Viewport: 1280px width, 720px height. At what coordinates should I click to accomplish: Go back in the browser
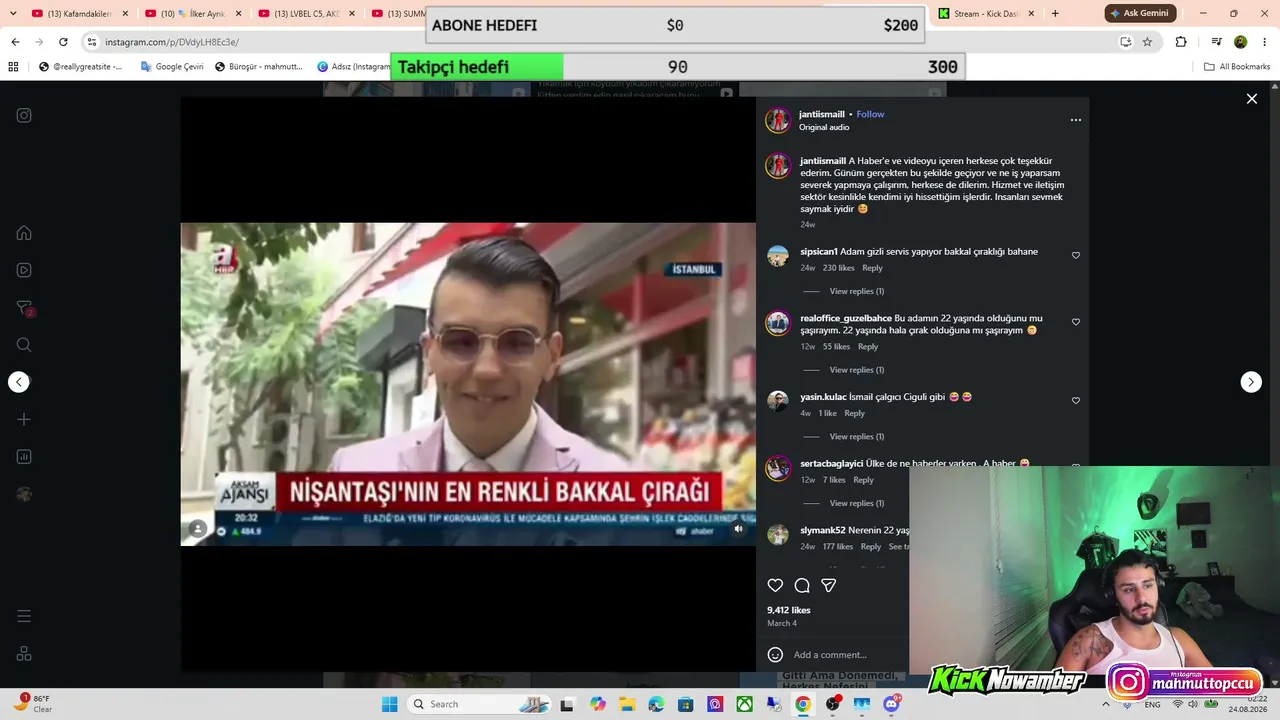(15, 42)
